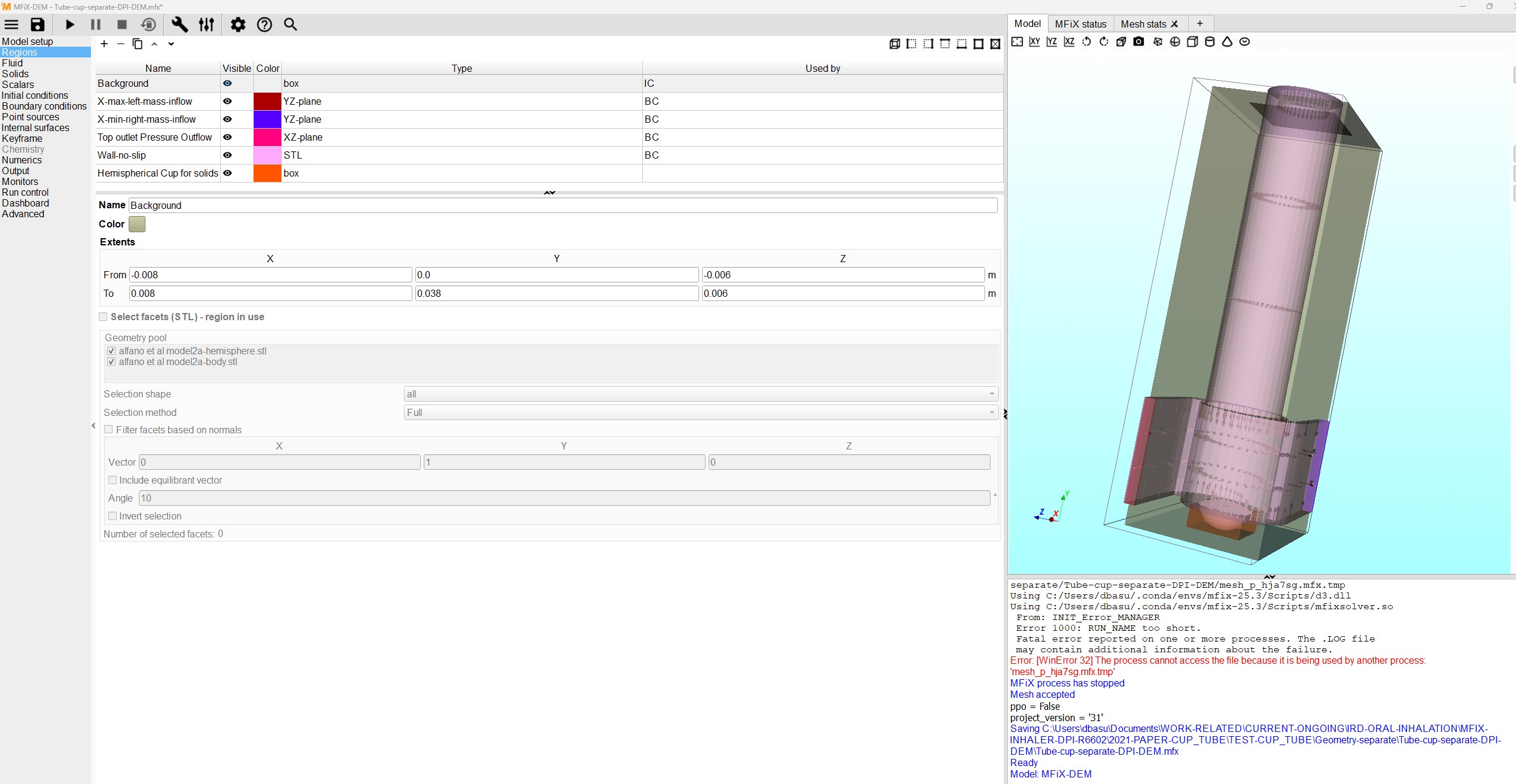Start the simulation with the Run button
1516x784 pixels.
[x=70, y=25]
